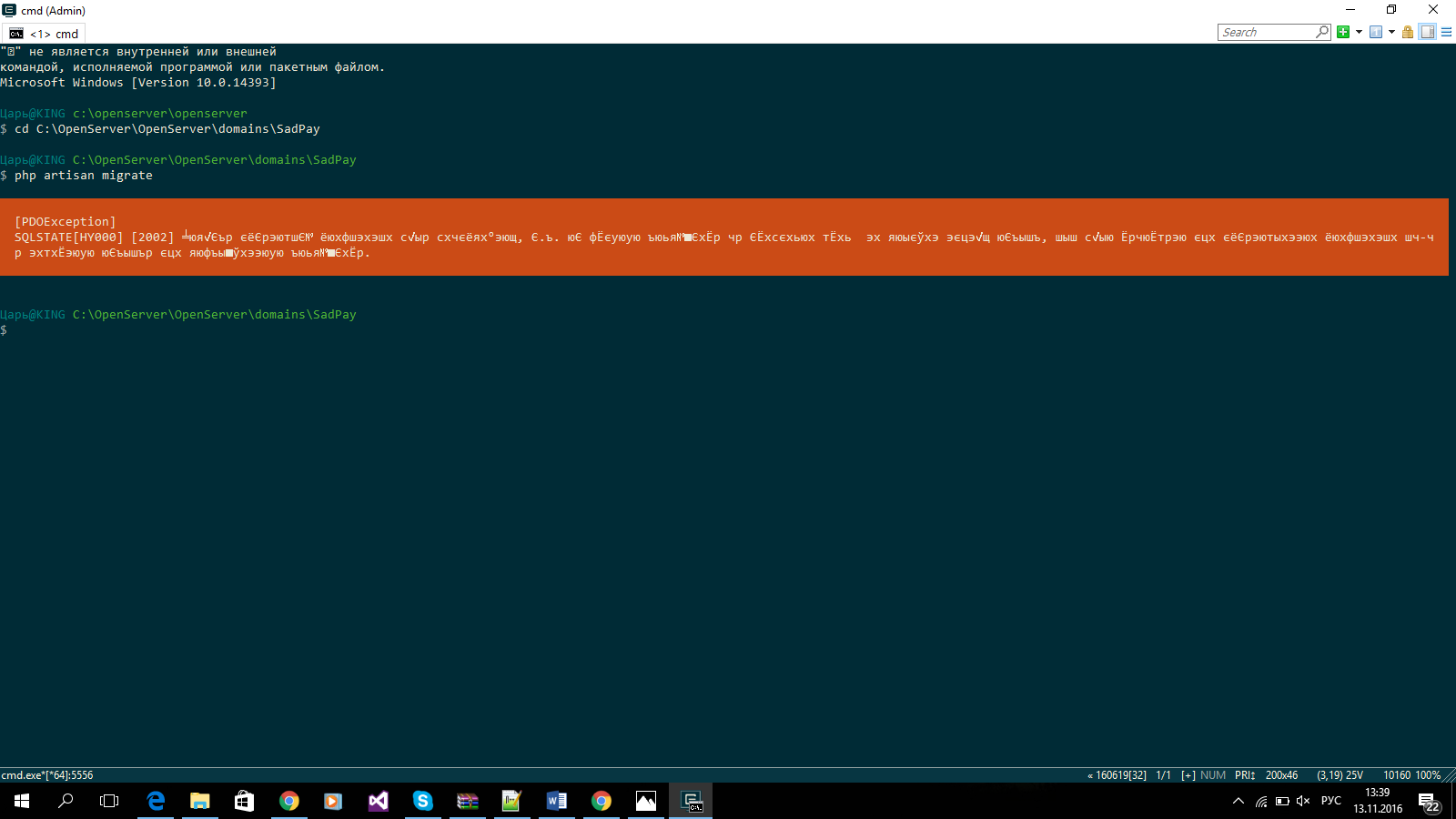The width and height of the screenshot is (1456, 819).
Task: Click the active console number icon
Action: click(1376, 32)
